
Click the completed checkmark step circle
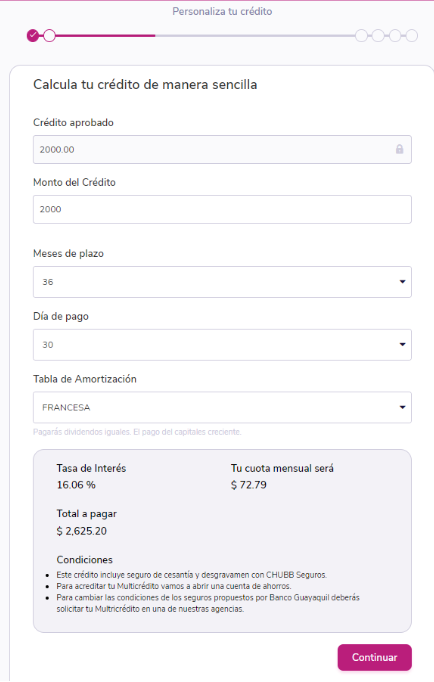[33, 35]
